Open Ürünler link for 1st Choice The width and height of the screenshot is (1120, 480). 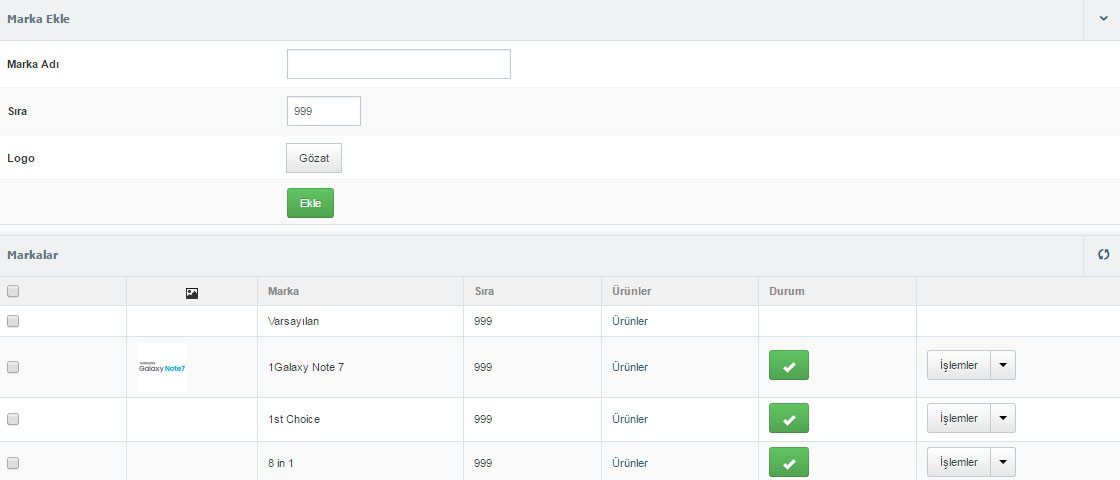click(630, 419)
